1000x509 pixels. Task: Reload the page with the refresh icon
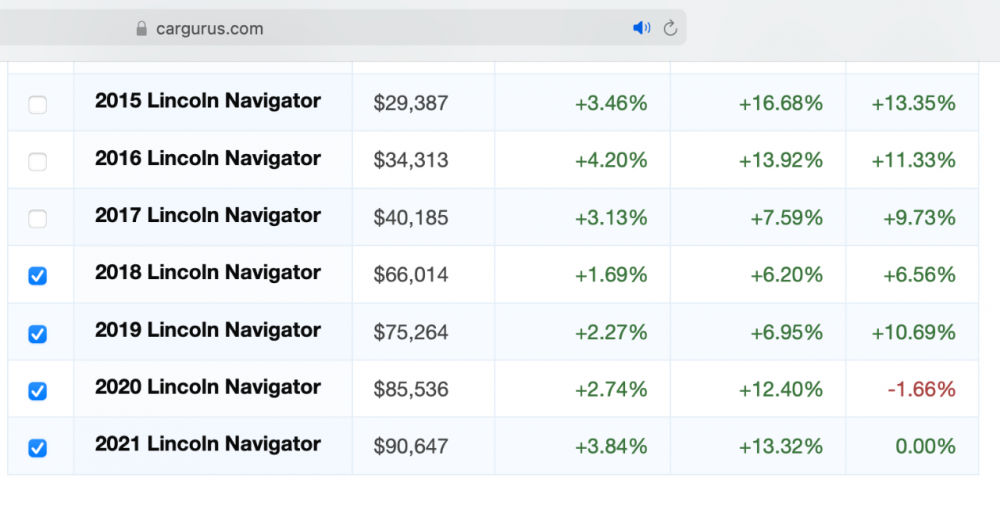(x=670, y=28)
